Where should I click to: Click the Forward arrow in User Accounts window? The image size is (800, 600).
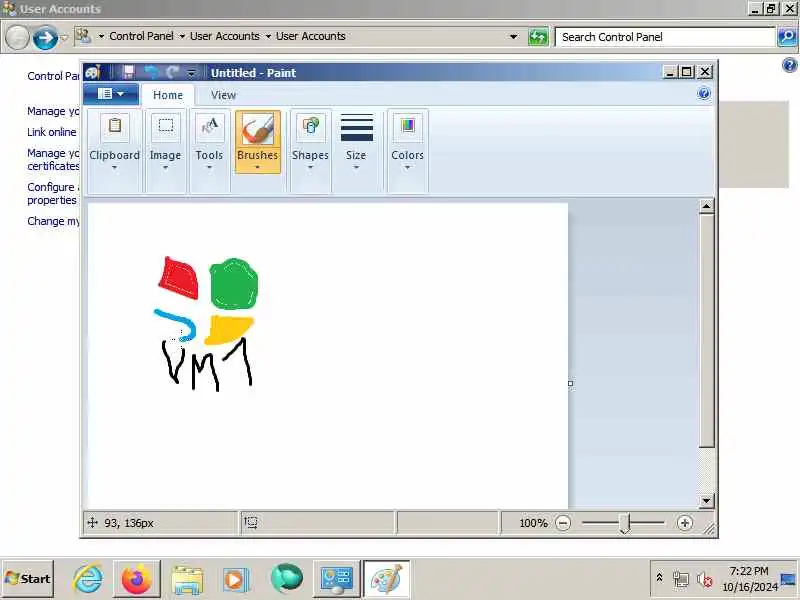[x=45, y=37]
